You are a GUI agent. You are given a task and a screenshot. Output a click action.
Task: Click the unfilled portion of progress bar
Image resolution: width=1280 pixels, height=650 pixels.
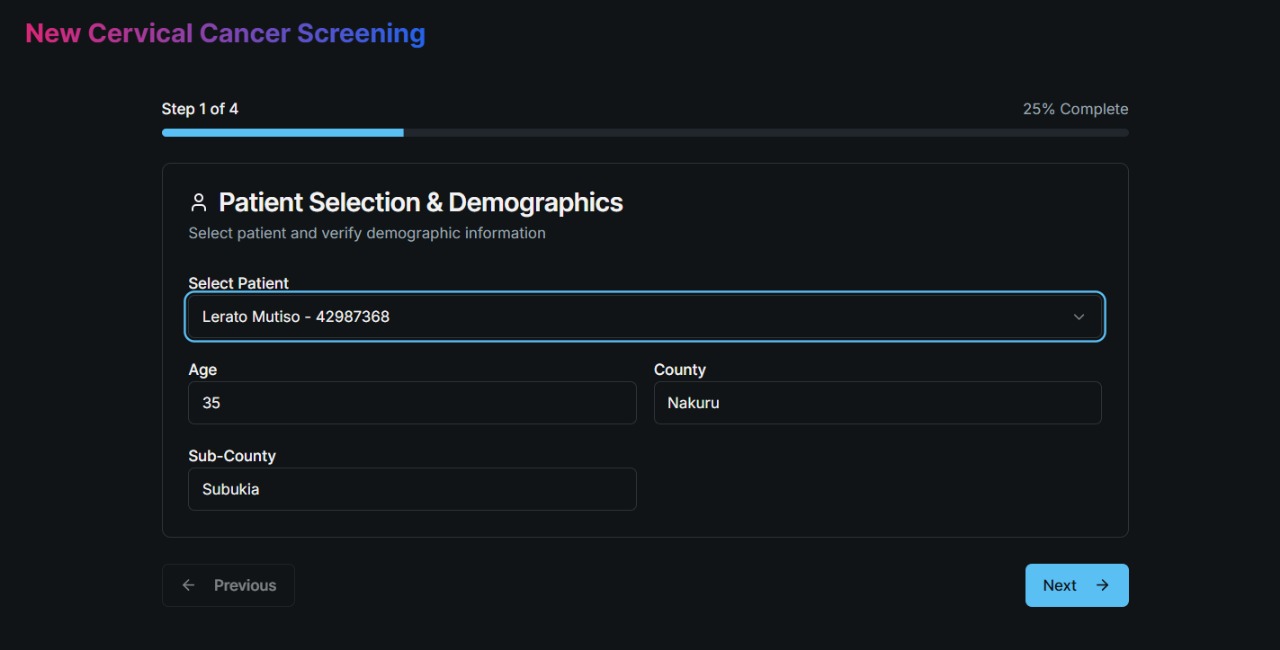tap(765, 132)
